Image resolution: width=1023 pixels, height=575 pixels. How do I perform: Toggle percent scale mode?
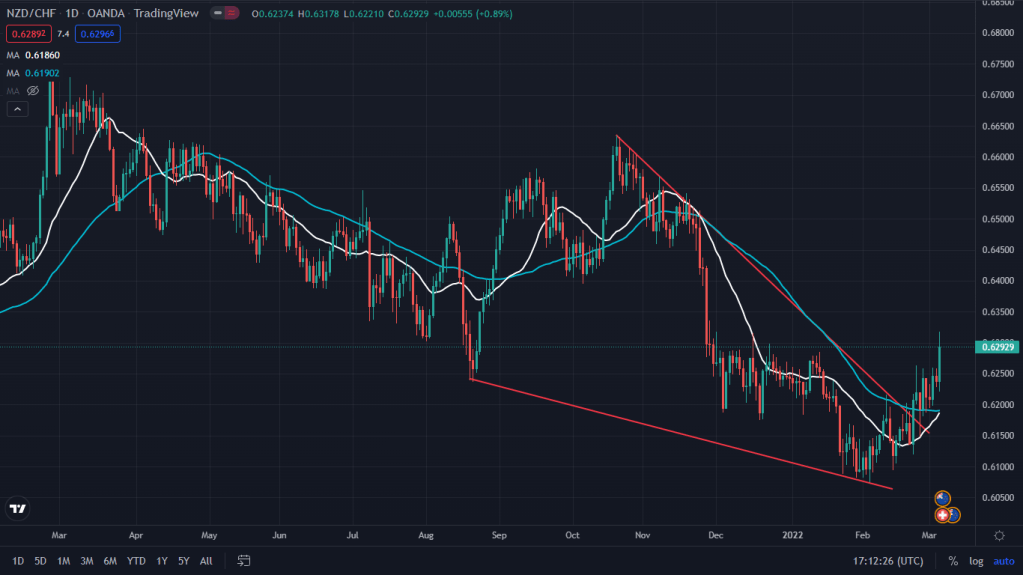tap(953, 561)
